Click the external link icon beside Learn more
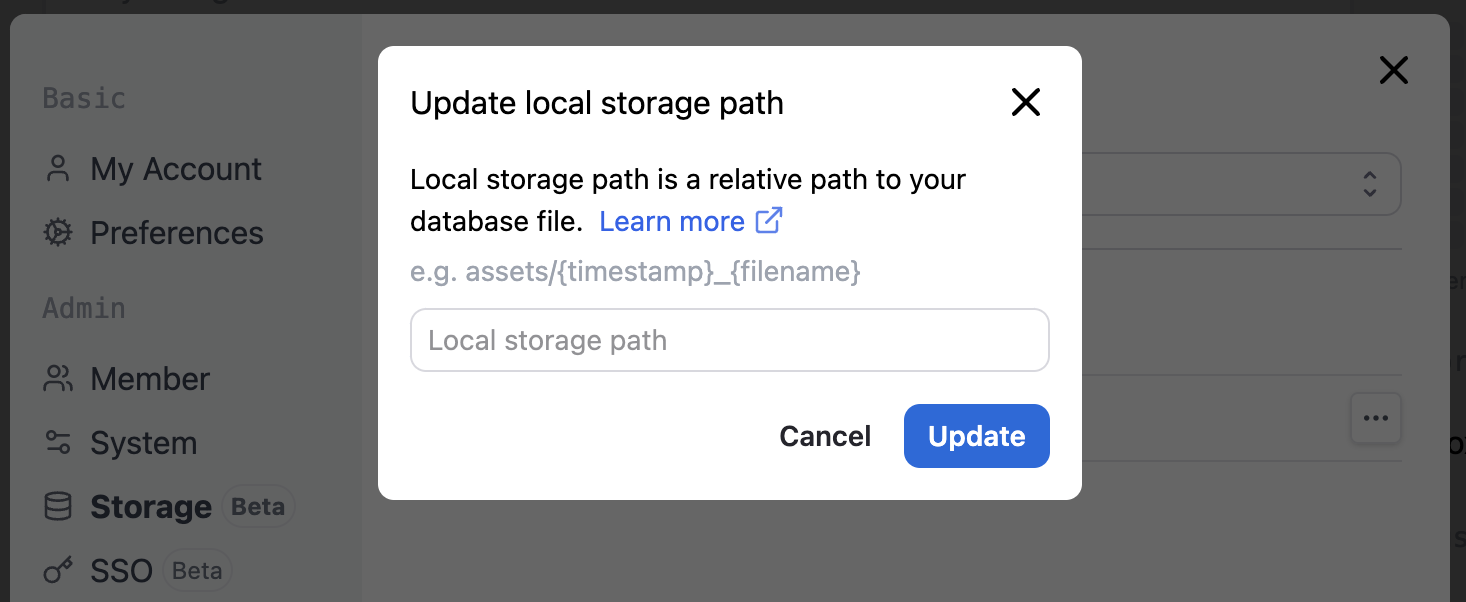 pyautogui.click(x=768, y=221)
